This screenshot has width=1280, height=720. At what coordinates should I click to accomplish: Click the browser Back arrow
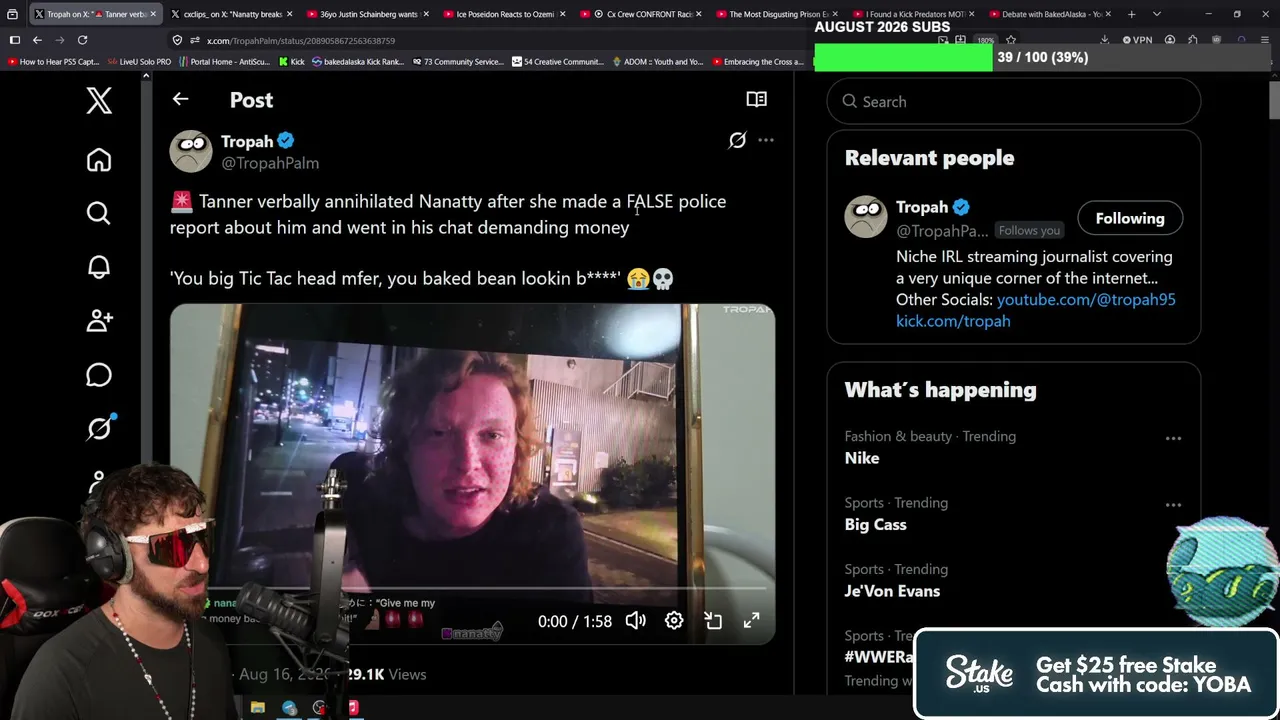coord(37,40)
